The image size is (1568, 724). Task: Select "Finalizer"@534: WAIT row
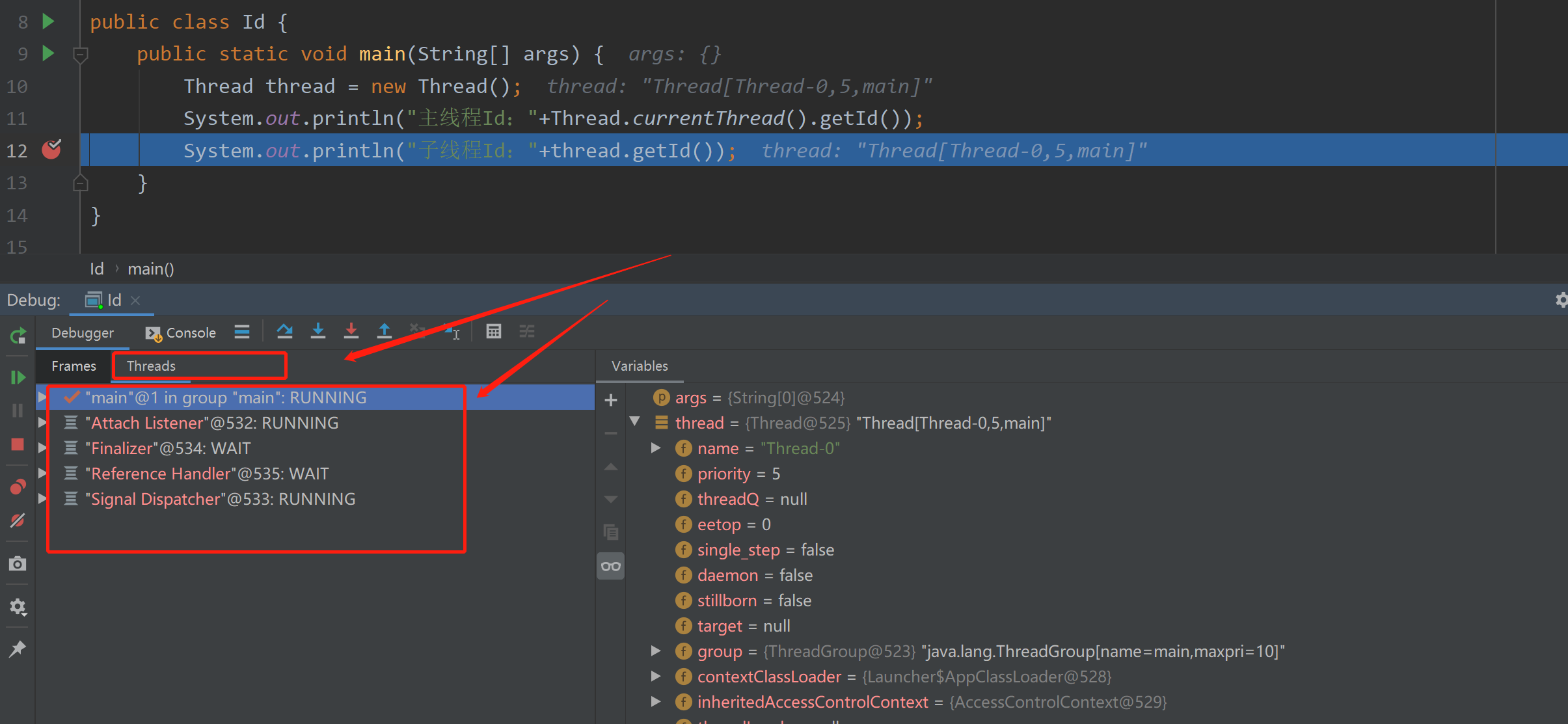(x=316, y=448)
